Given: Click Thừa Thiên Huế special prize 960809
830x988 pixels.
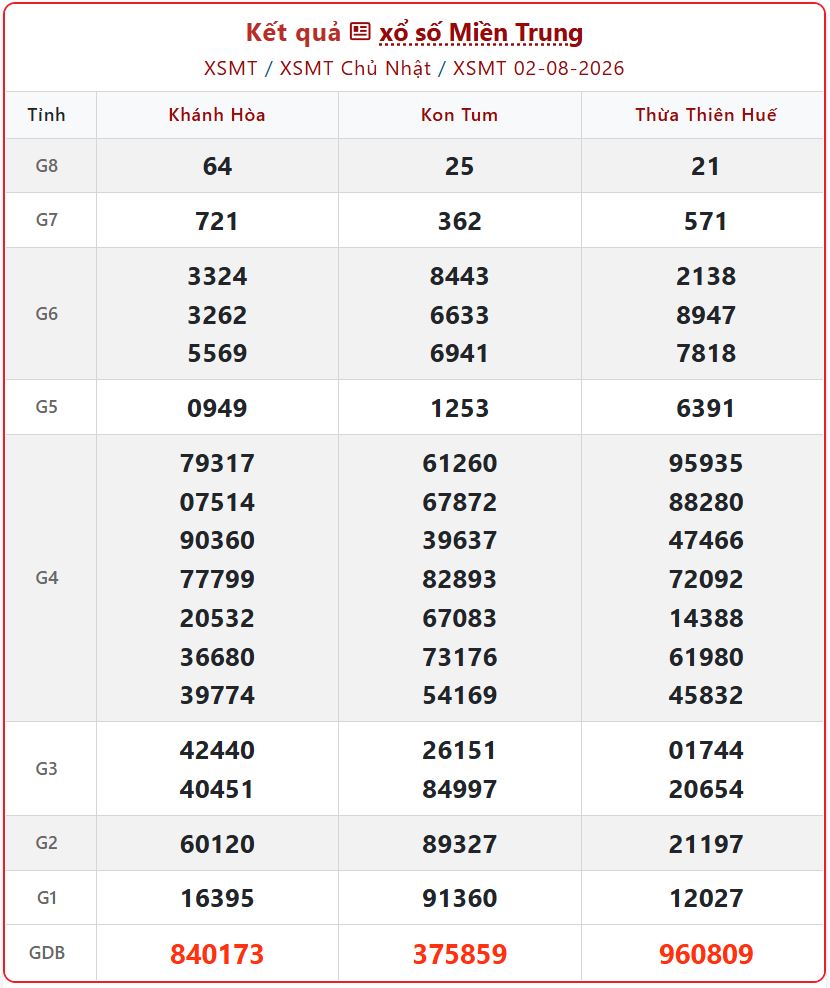Looking at the screenshot, I should pos(706,954).
